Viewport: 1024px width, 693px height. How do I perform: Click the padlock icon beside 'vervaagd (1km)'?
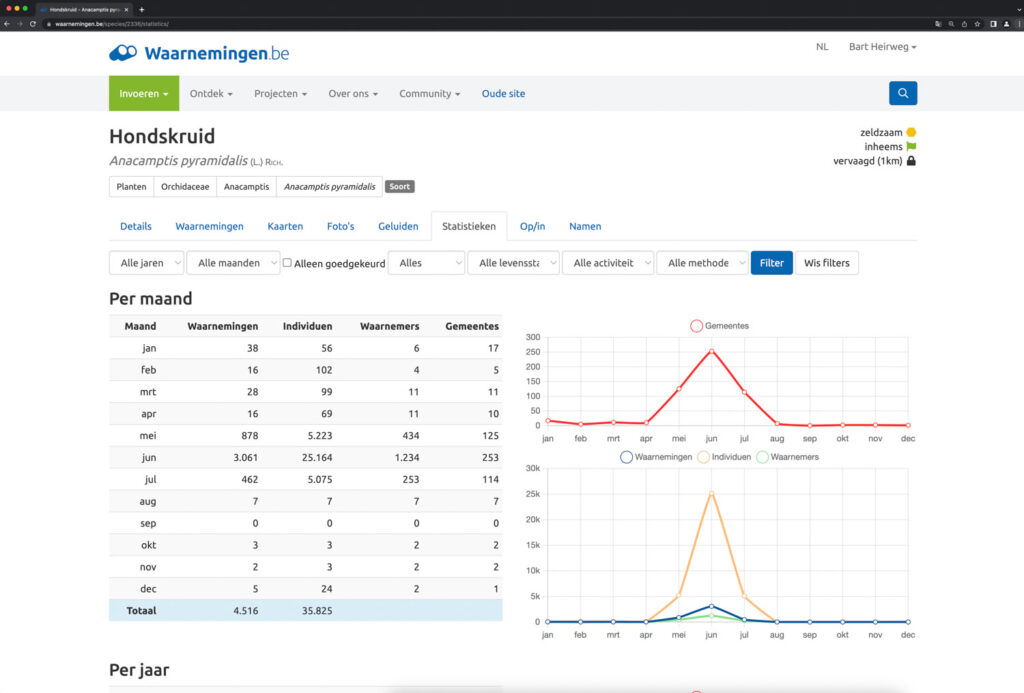[x=911, y=161]
